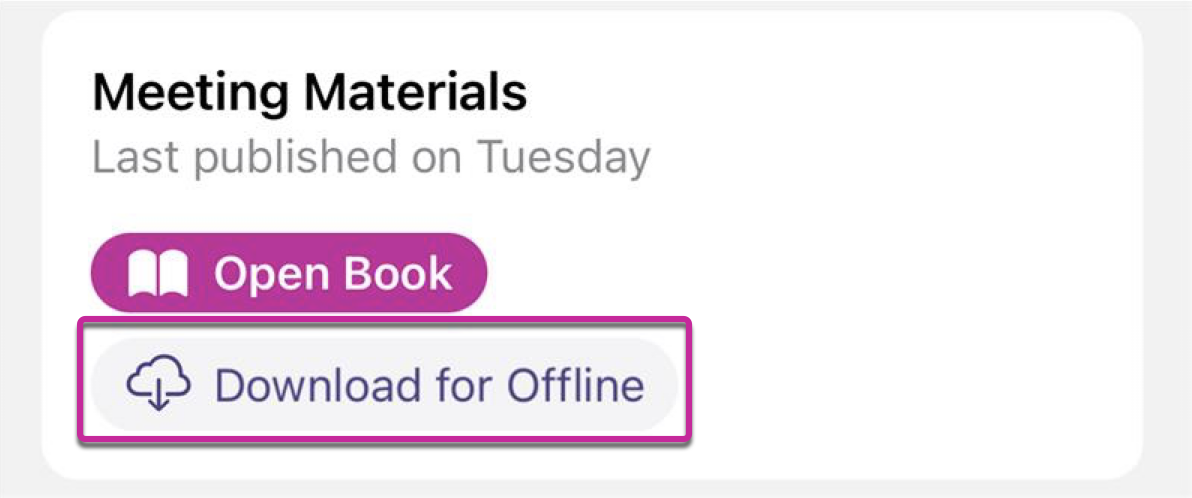1192x498 pixels.
Task: Click the open book icon
Action: point(158,274)
